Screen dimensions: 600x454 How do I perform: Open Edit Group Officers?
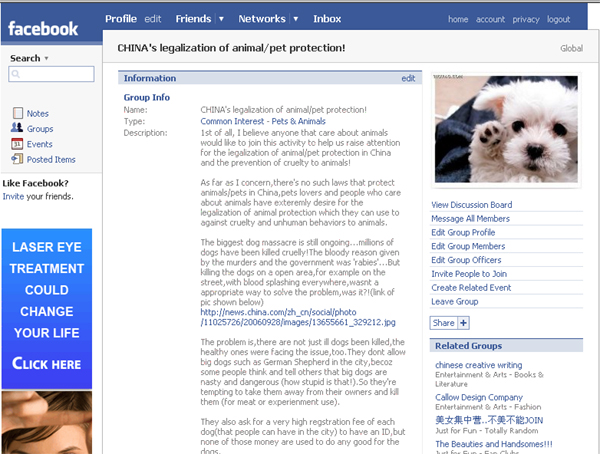click(466, 260)
